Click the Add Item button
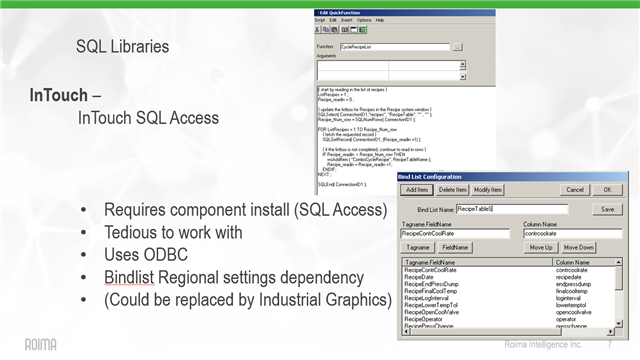640x360 pixels. [x=417, y=190]
